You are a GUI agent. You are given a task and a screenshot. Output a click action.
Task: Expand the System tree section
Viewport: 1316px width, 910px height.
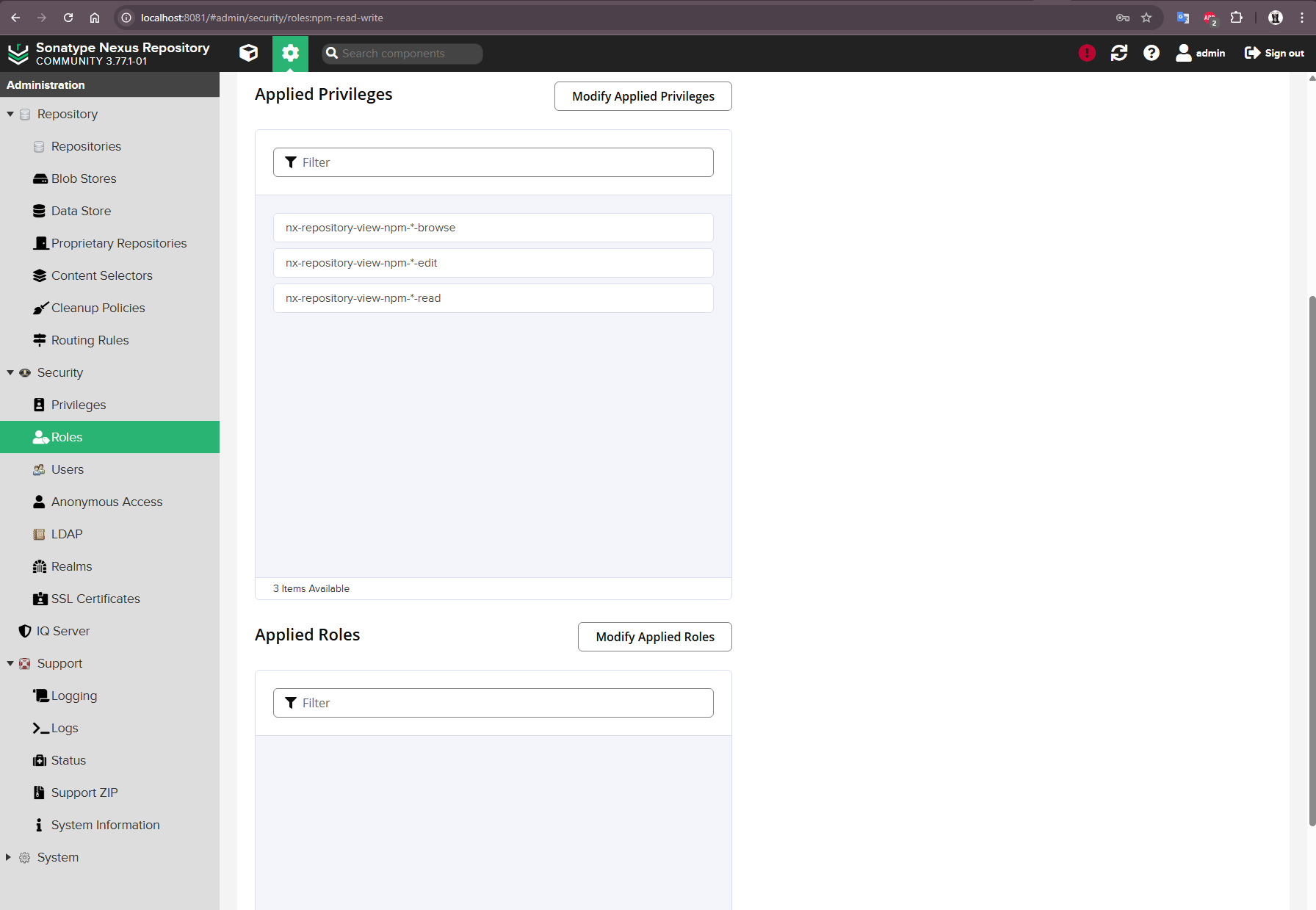click(x=9, y=857)
